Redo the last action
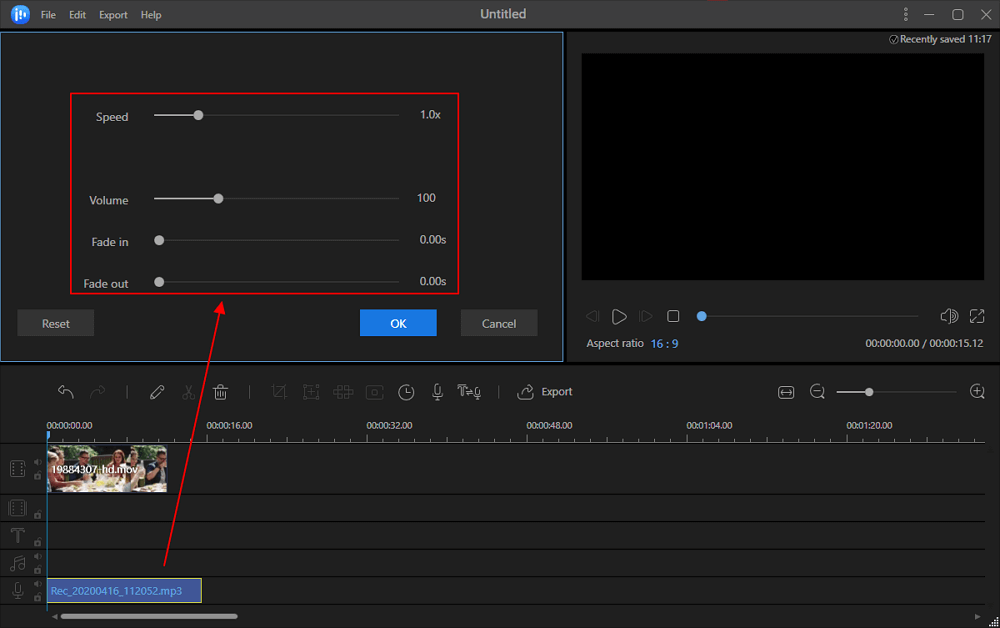The height and width of the screenshot is (628, 1000). click(x=97, y=391)
